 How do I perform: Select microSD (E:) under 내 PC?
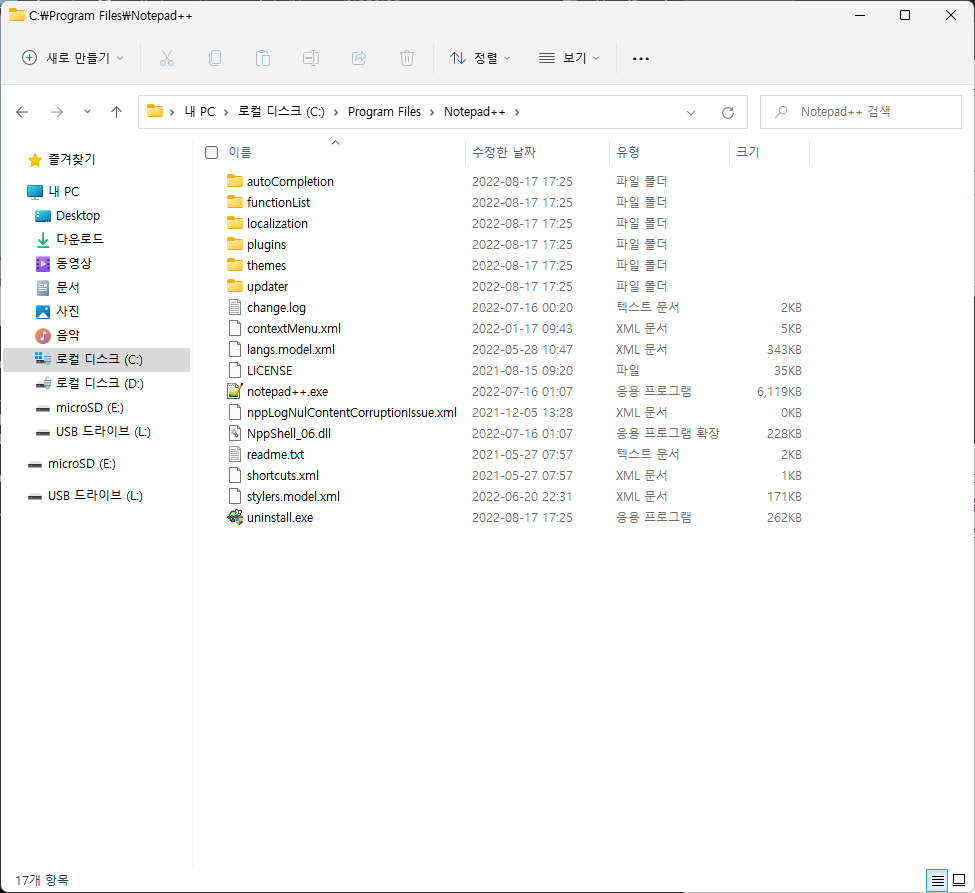[80, 408]
